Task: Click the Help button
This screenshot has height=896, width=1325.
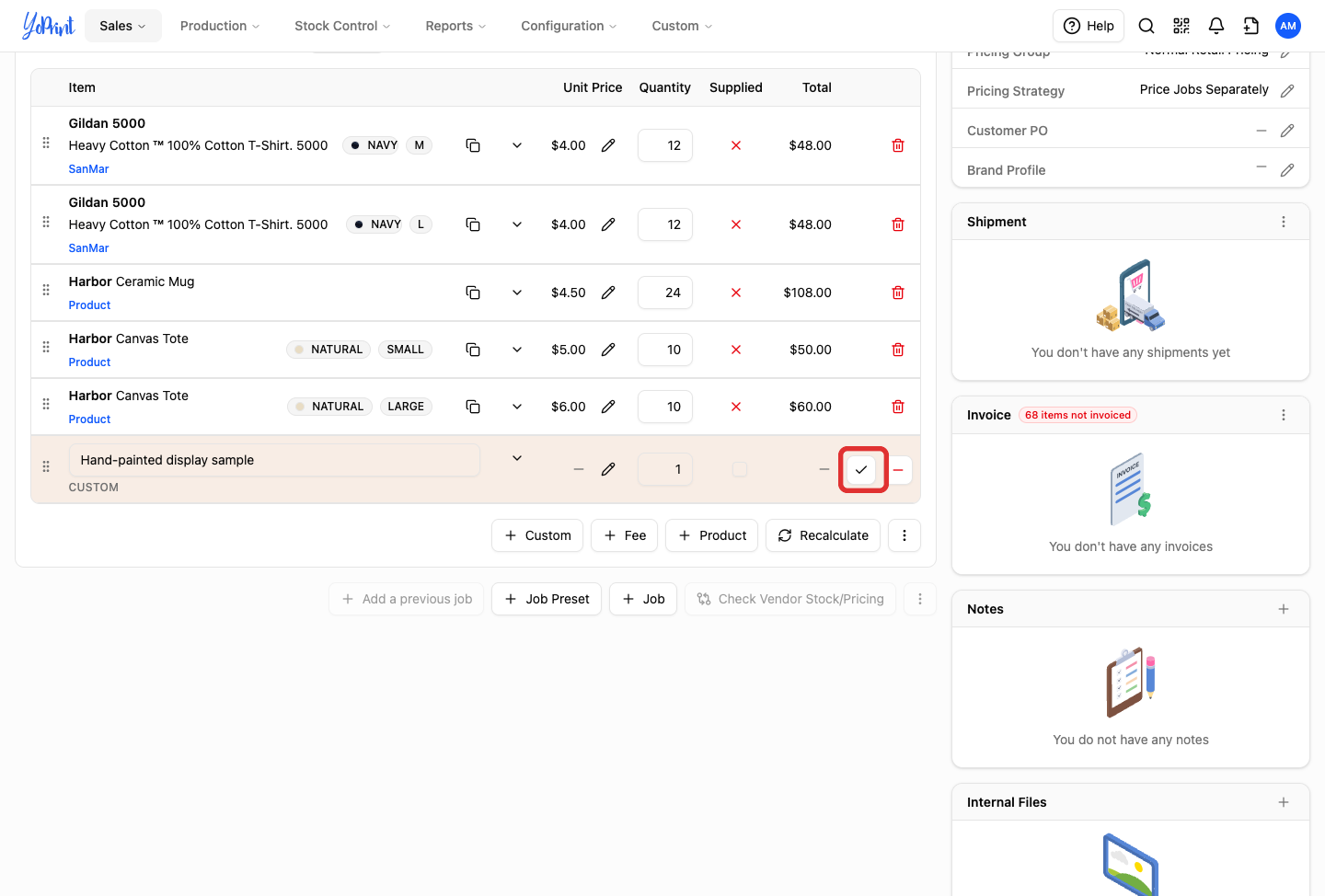Action: point(1089,26)
